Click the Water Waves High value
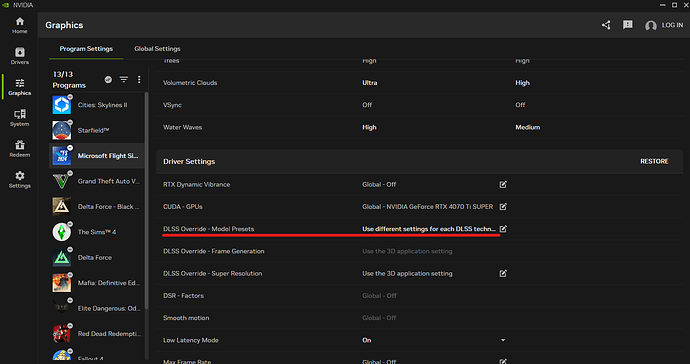 pyautogui.click(x=369, y=127)
